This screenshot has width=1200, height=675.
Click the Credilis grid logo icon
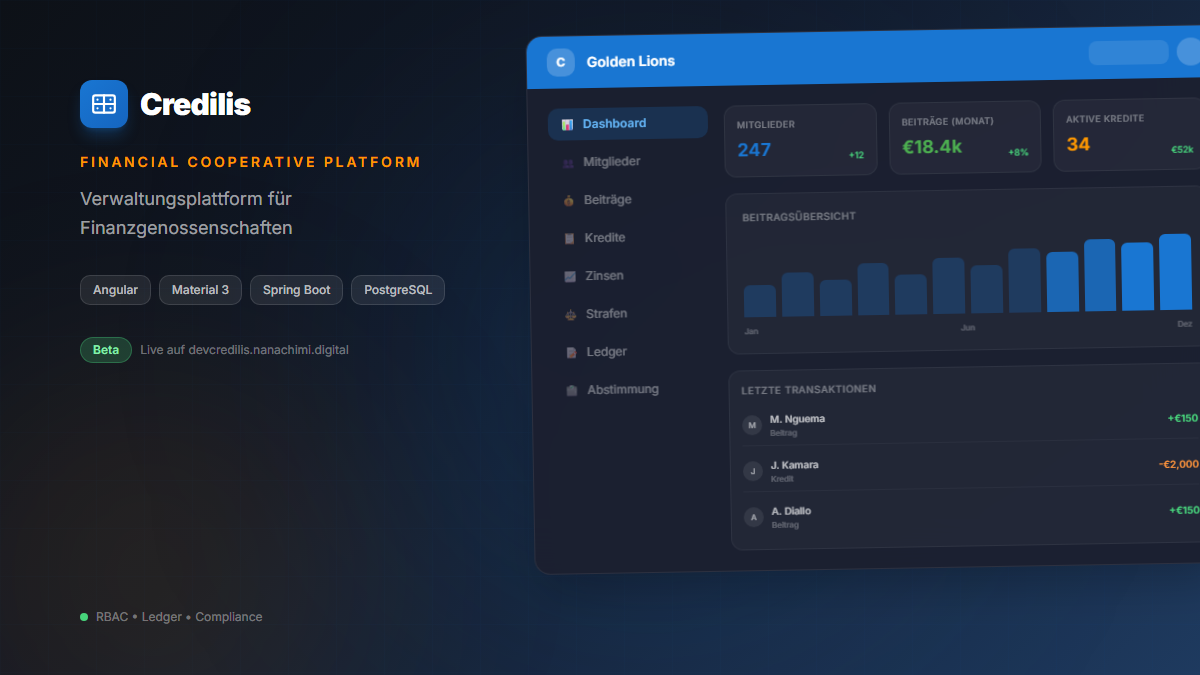[104, 104]
